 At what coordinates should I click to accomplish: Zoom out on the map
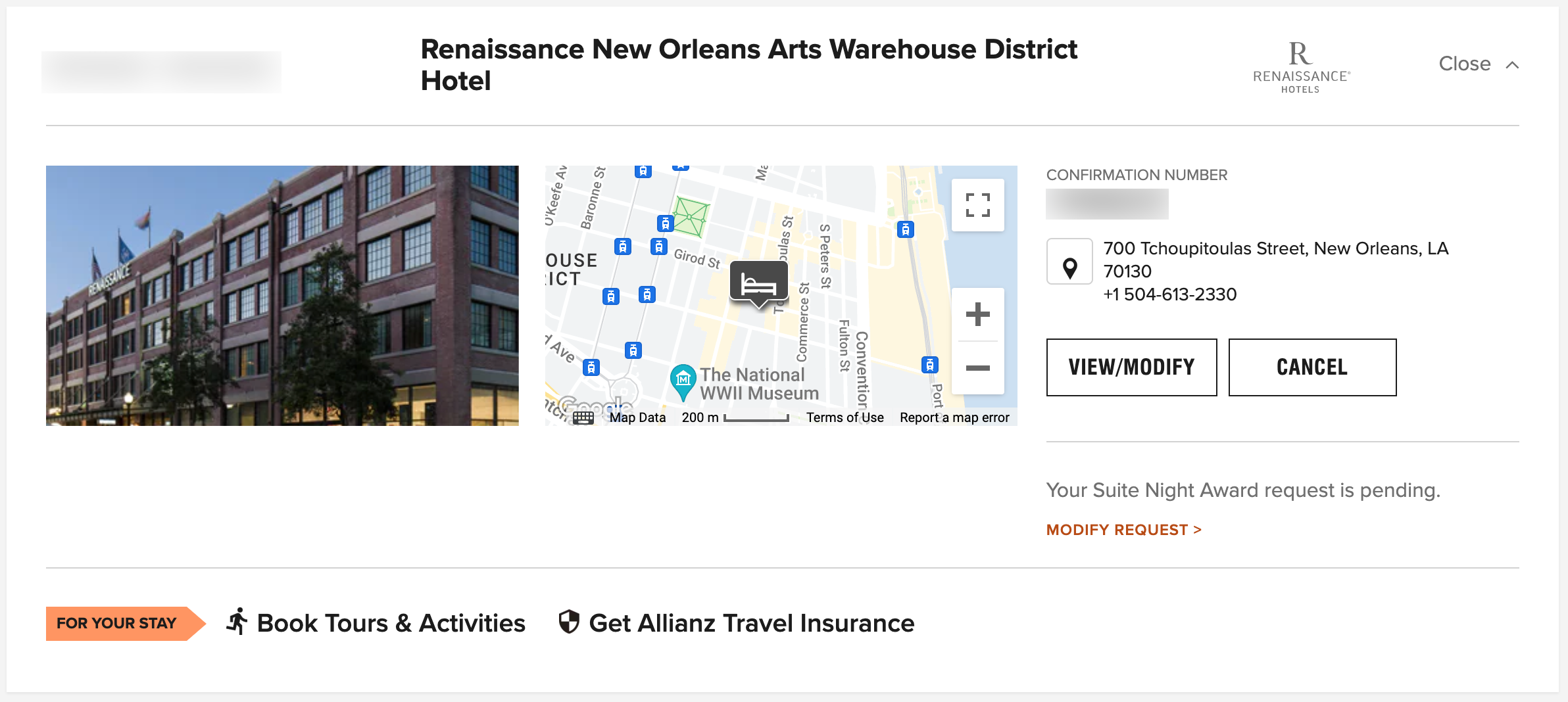click(977, 368)
